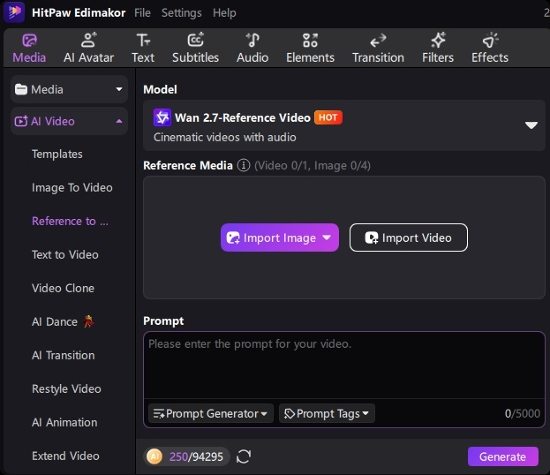Focus the video prompt text field

[x=344, y=365]
